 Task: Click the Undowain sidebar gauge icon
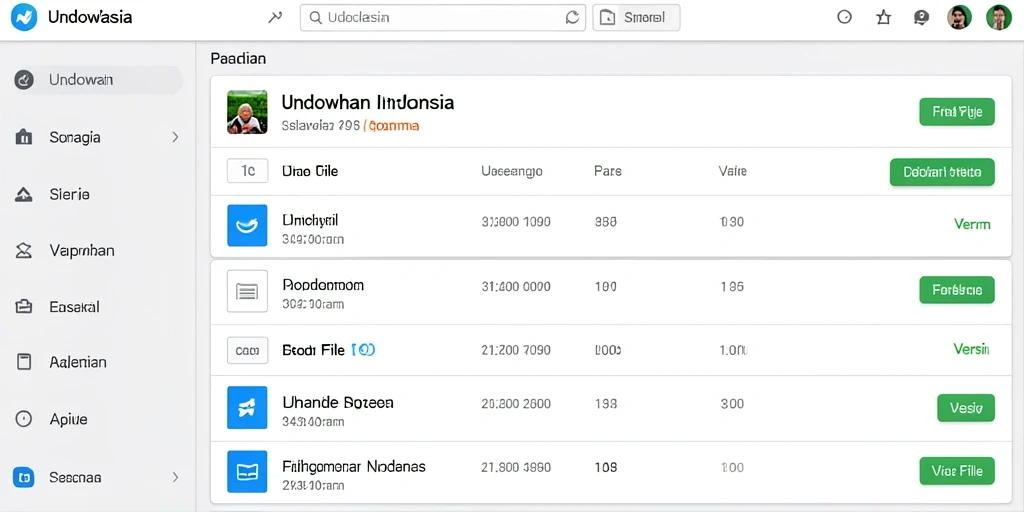click(x=24, y=80)
